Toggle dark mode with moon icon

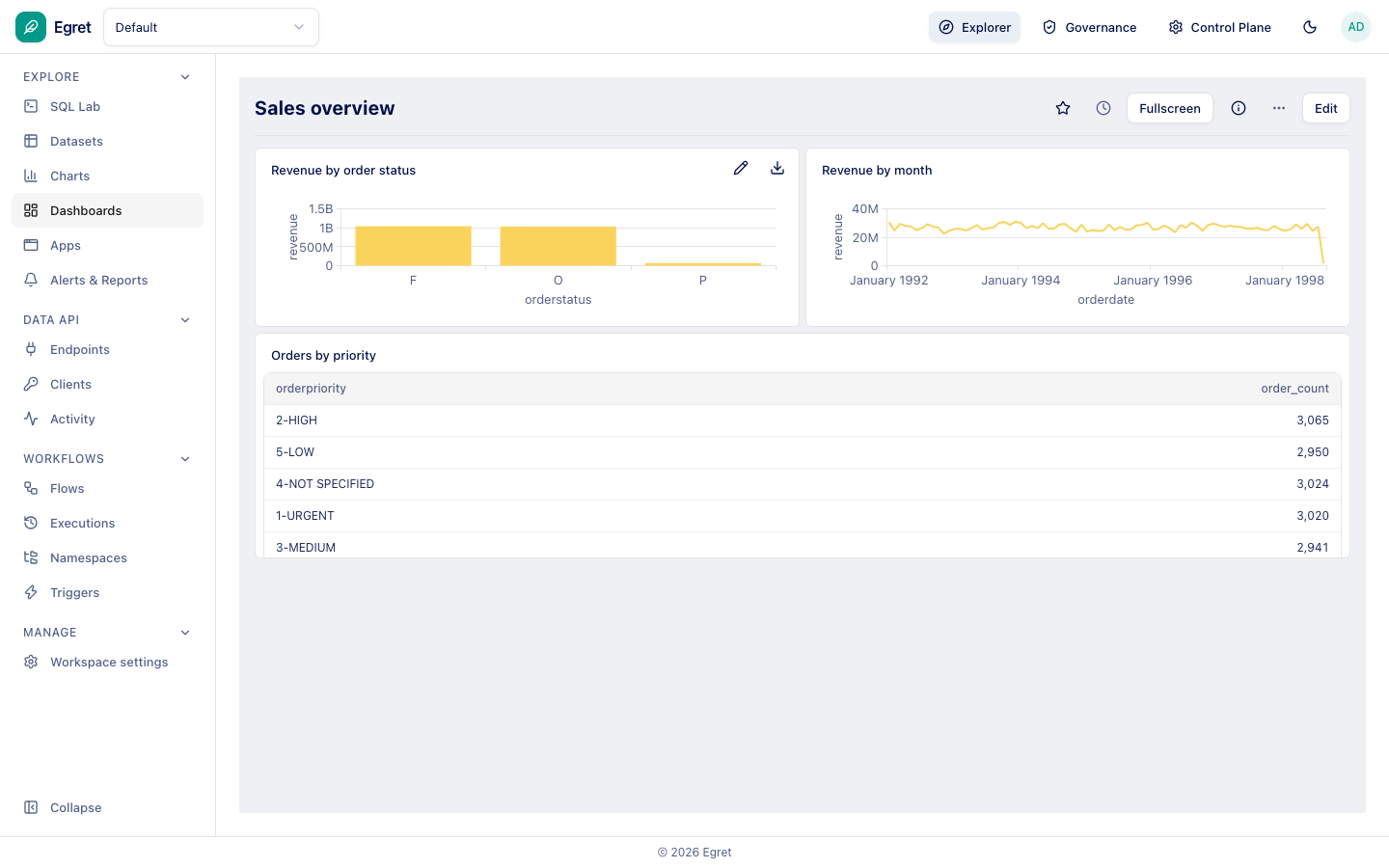coord(1310,27)
